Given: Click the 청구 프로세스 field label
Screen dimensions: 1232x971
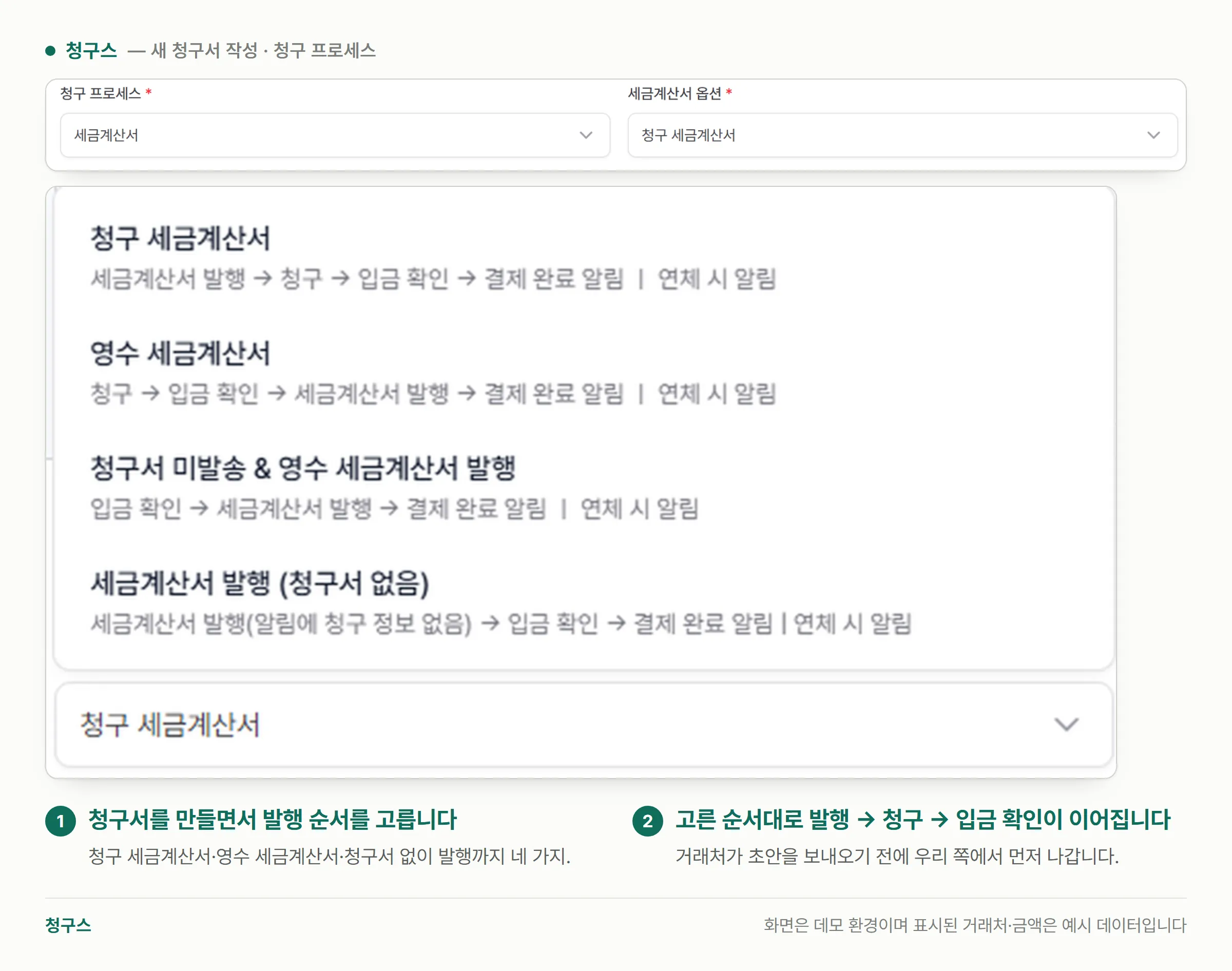Looking at the screenshot, I should (101, 93).
